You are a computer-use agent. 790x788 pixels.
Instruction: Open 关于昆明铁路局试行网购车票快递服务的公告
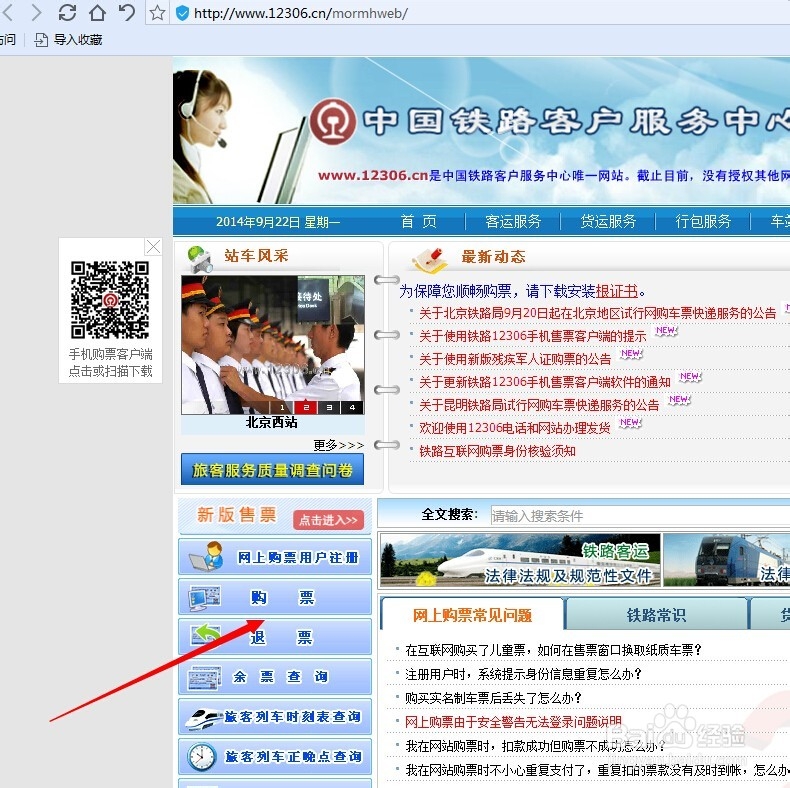click(x=539, y=405)
